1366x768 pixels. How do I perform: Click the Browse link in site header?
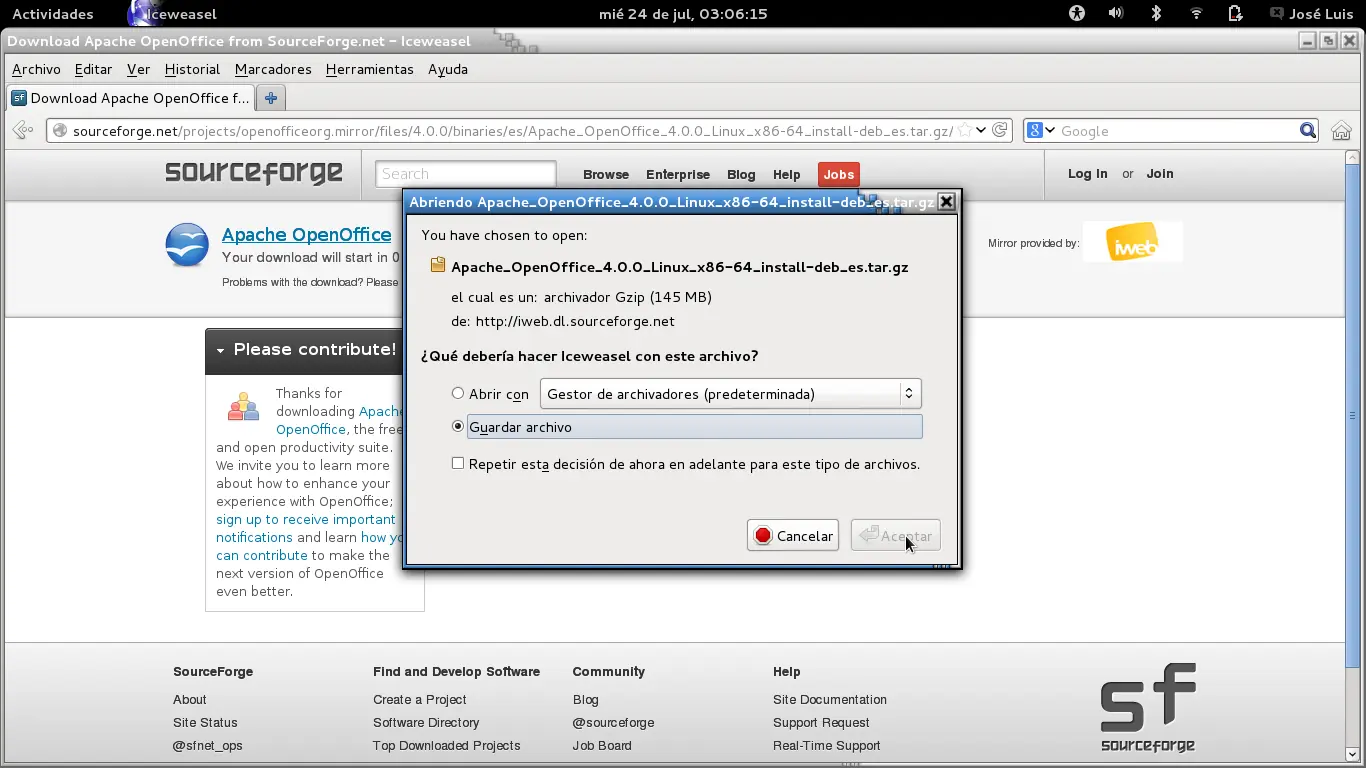pyautogui.click(x=606, y=174)
